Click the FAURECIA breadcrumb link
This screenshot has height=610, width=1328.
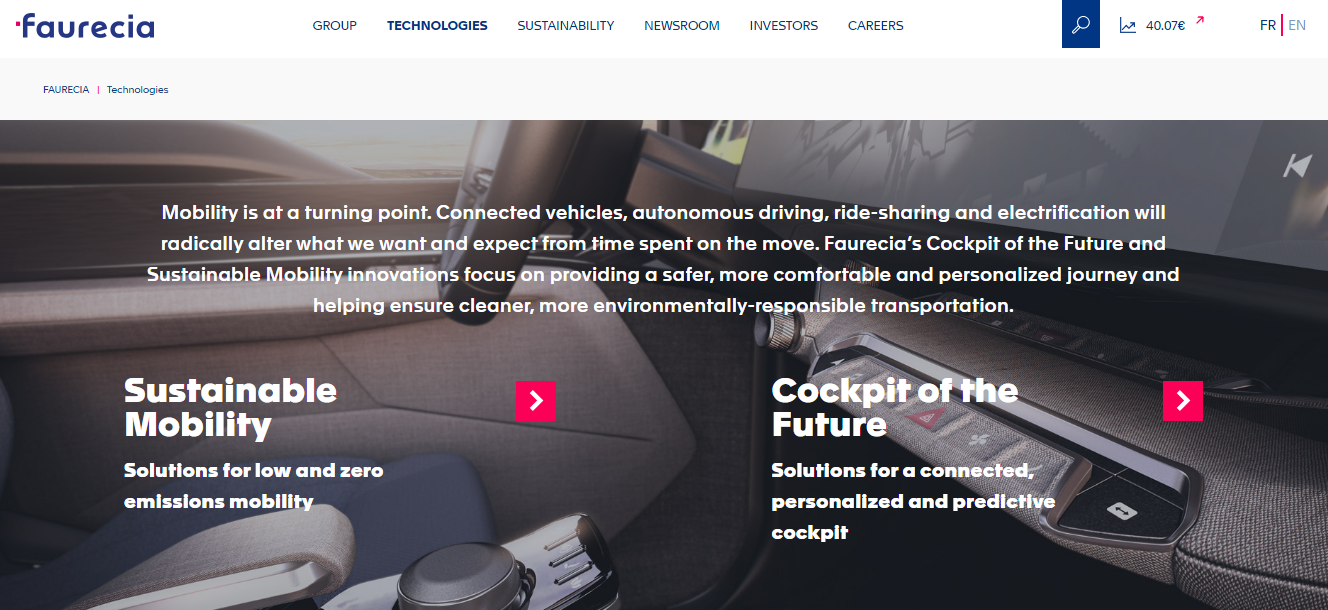[x=66, y=90]
